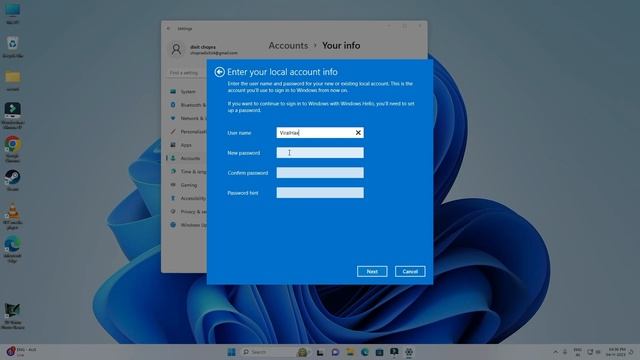The height and width of the screenshot is (360, 640).
Task: Launch Google Chrome from the desktop
Action: click(13, 149)
